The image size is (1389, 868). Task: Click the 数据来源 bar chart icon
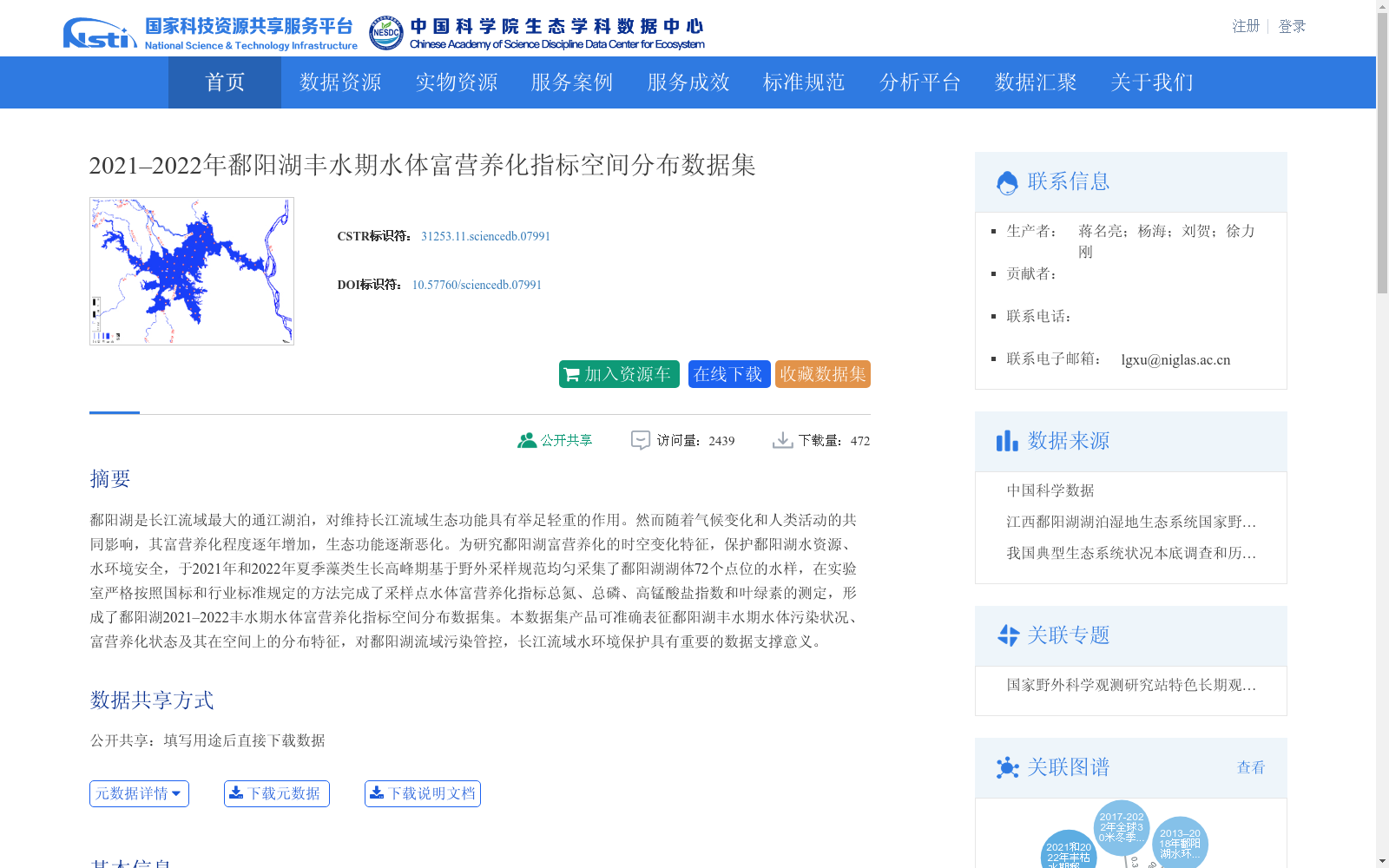[x=1007, y=441]
